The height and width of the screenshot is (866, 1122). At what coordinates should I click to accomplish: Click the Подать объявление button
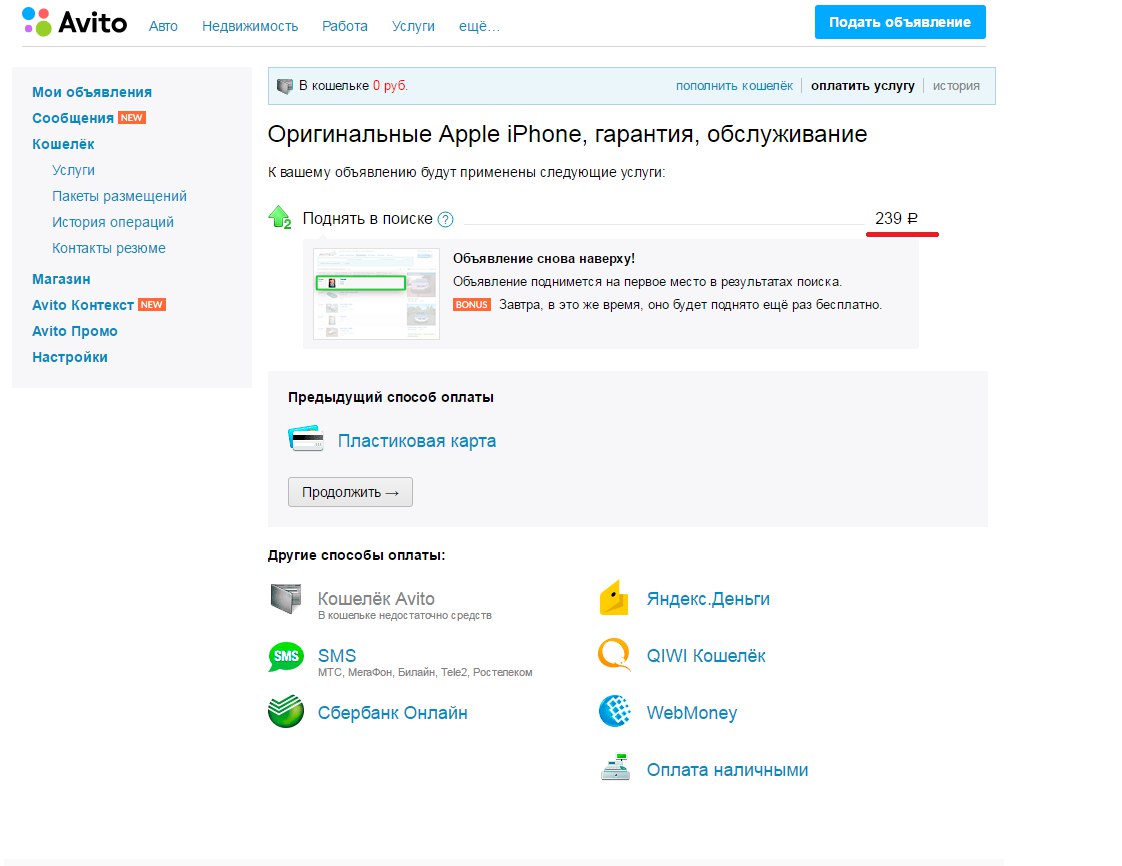900,22
